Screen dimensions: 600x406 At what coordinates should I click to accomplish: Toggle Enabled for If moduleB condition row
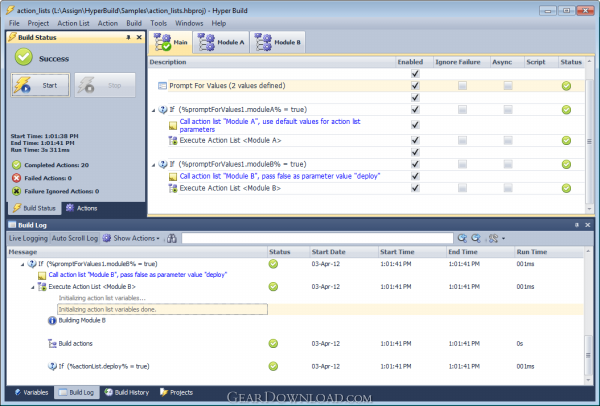415,164
